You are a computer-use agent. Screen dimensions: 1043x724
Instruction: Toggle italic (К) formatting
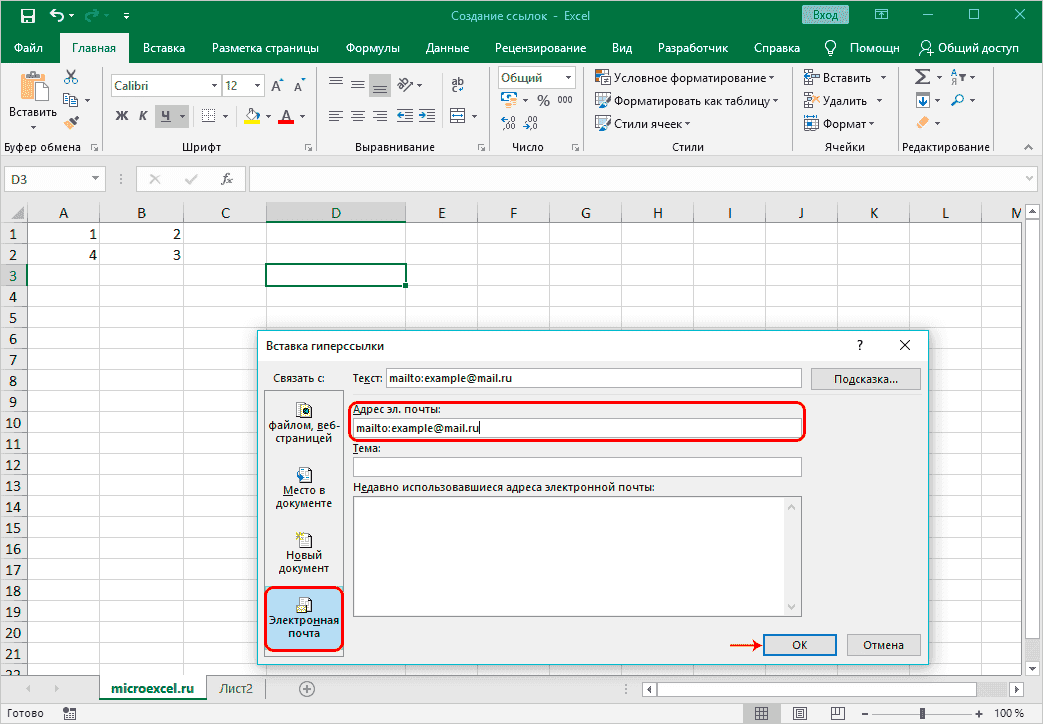tap(145, 116)
